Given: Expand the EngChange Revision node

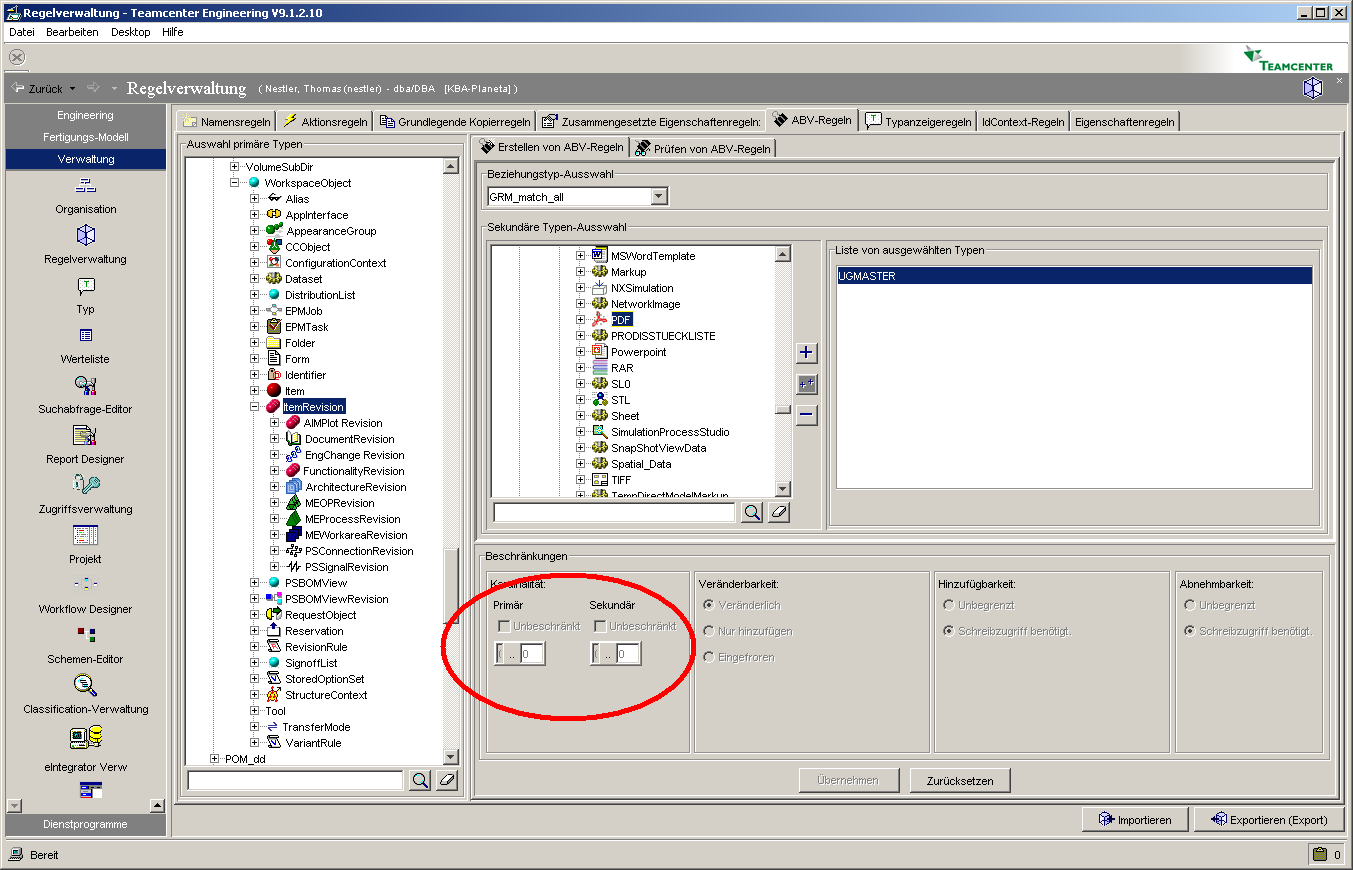Looking at the screenshot, I should (x=275, y=455).
